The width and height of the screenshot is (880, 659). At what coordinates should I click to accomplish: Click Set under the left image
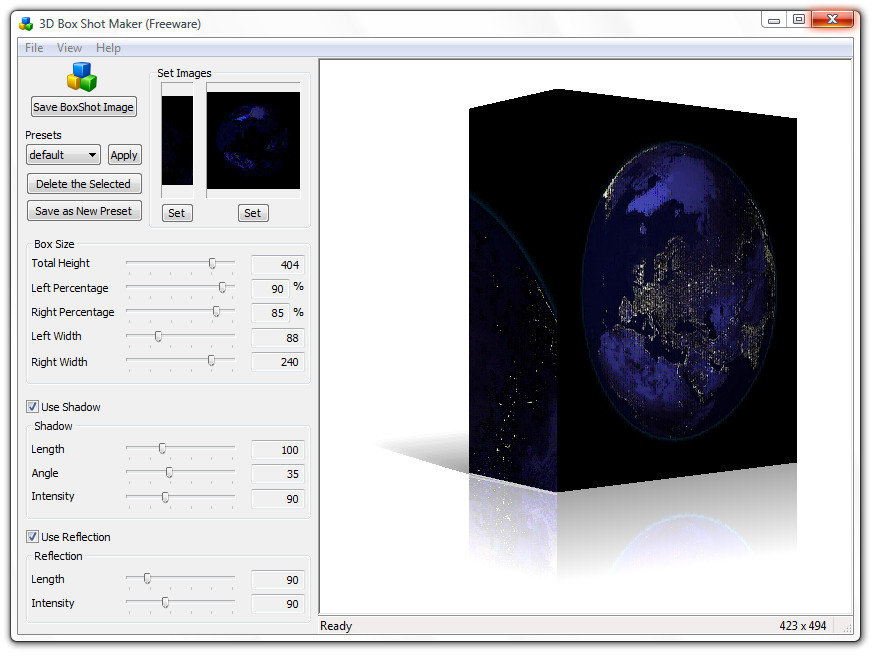(x=177, y=213)
